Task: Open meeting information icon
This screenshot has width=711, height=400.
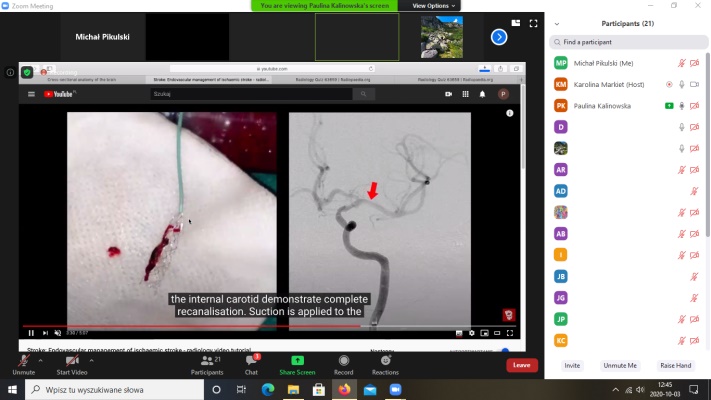Action: 10,72
